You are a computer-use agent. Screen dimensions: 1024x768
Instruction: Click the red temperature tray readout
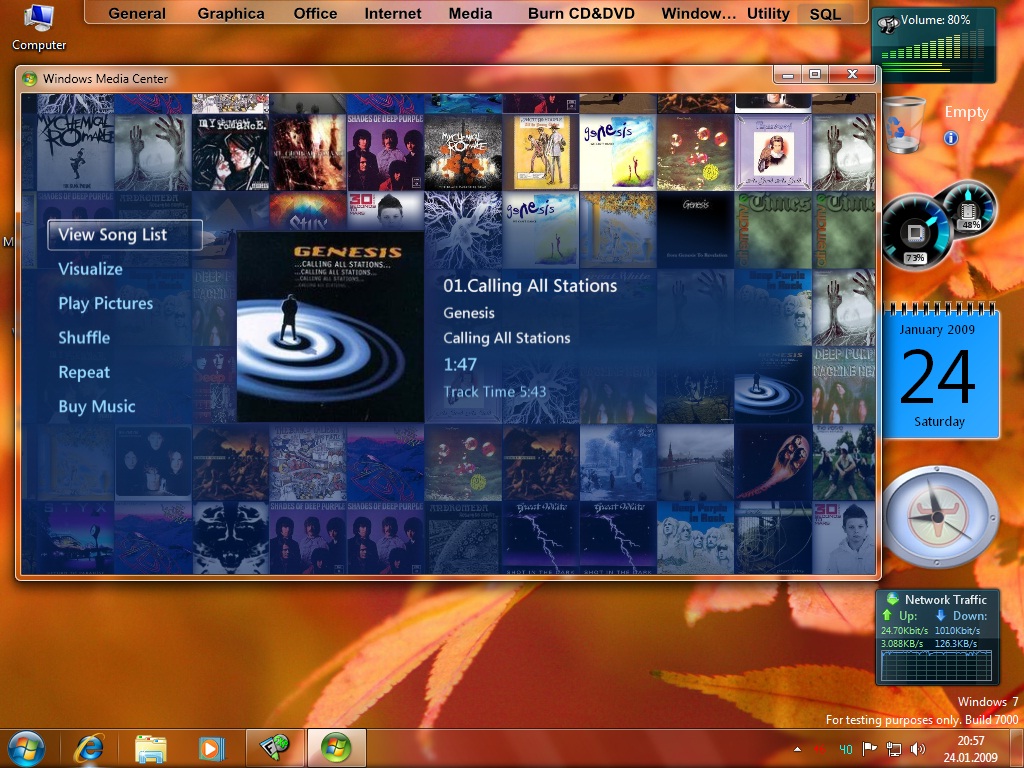(820, 749)
